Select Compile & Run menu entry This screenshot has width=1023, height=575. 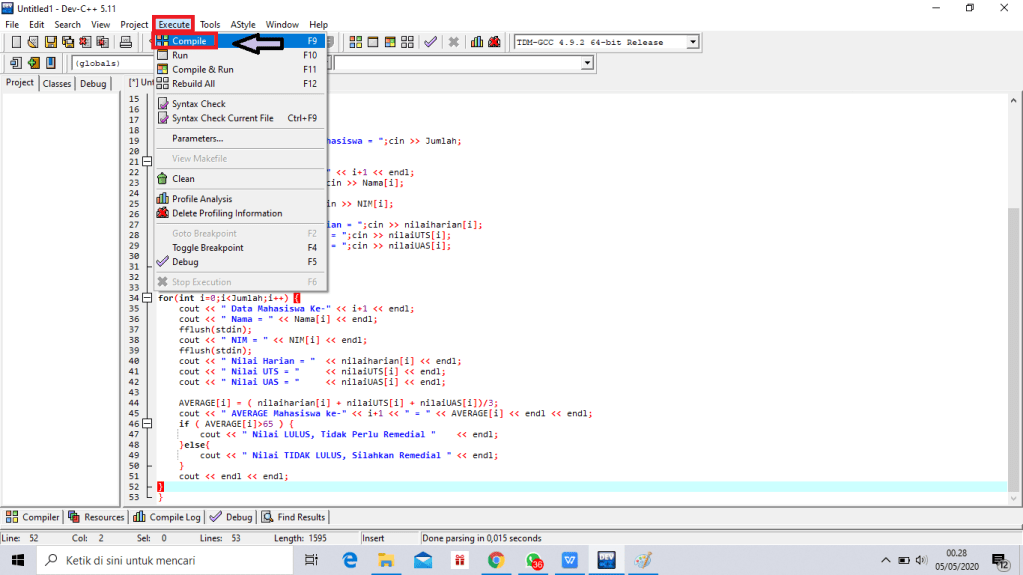coord(202,70)
